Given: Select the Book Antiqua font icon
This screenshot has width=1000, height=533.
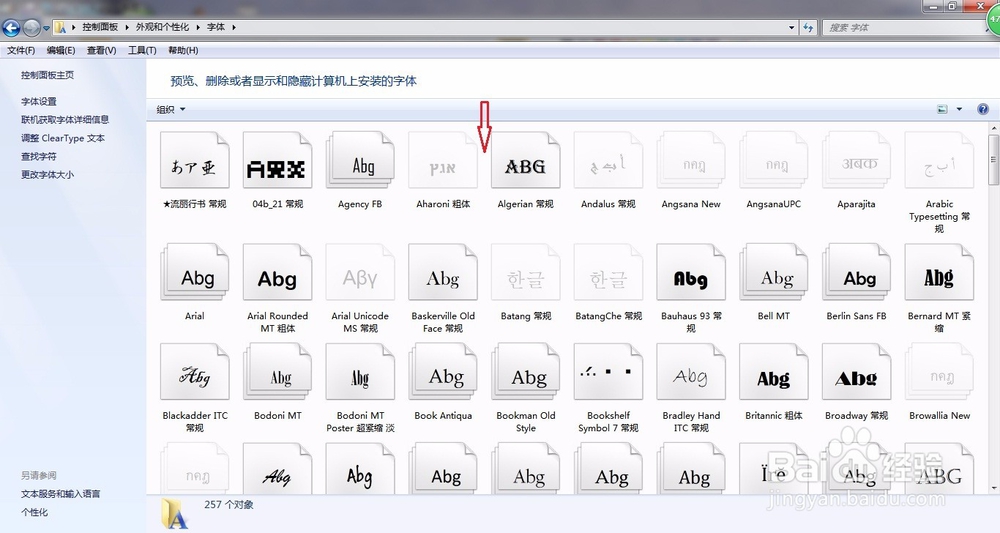Looking at the screenshot, I should pyautogui.click(x=443, y=372).
